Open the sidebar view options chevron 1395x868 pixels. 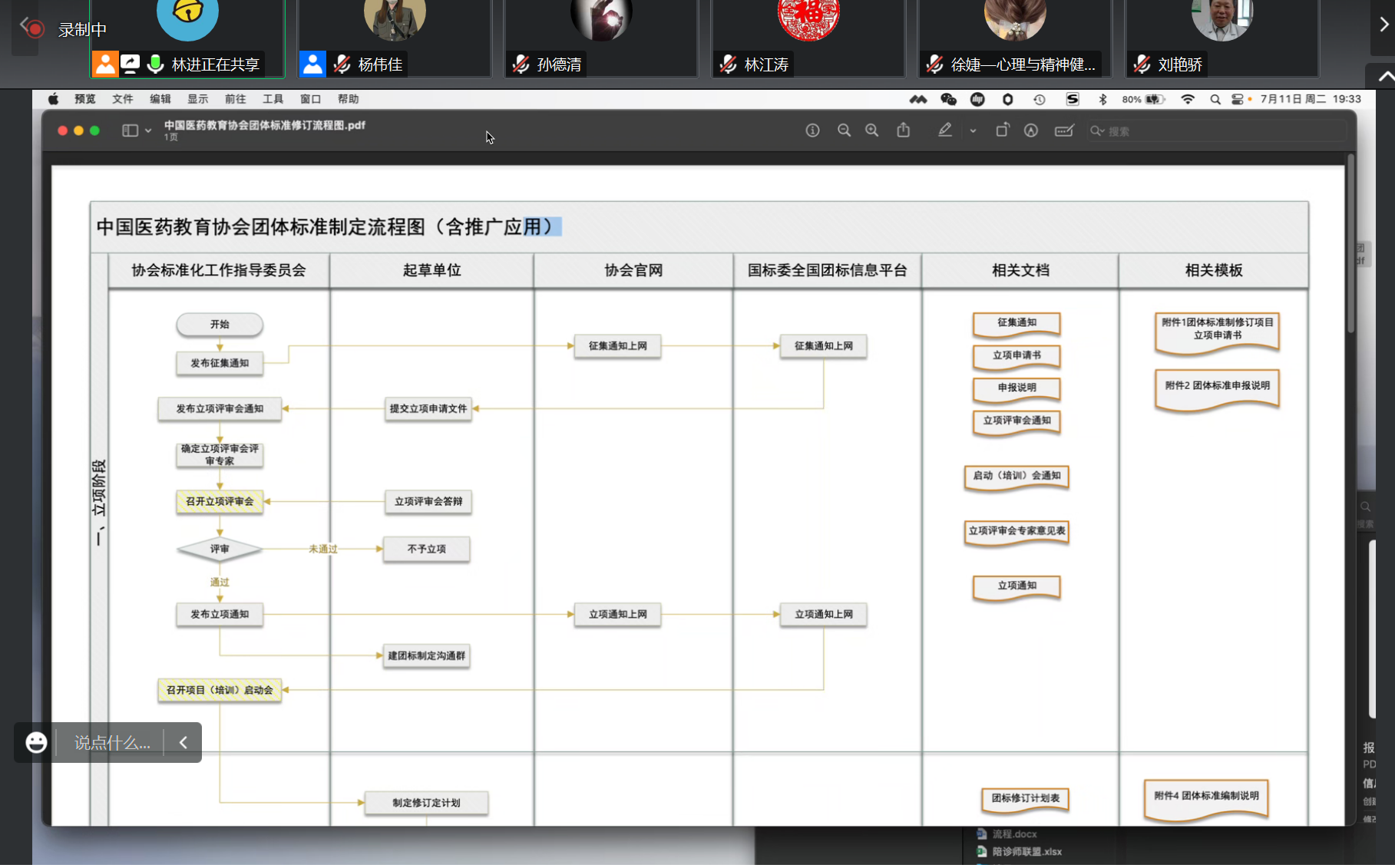tap(148, 131)
